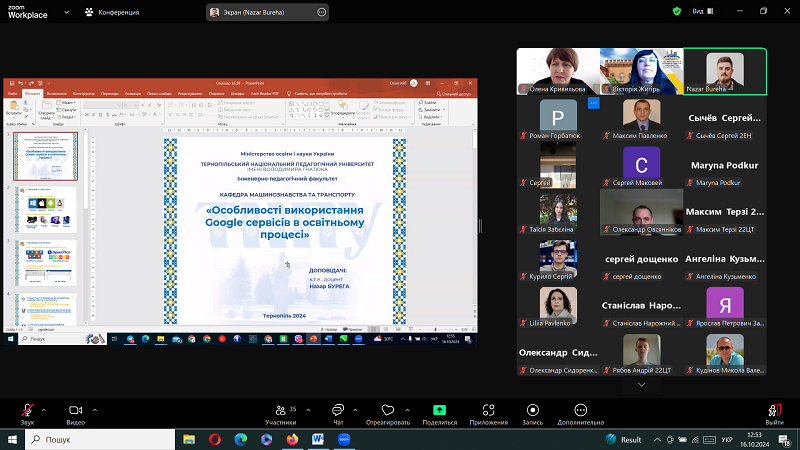Image resolution: width=800 pixels, height=450 pixels.
Task: Launch Opera browser from the taskbar
Action: 215,439
